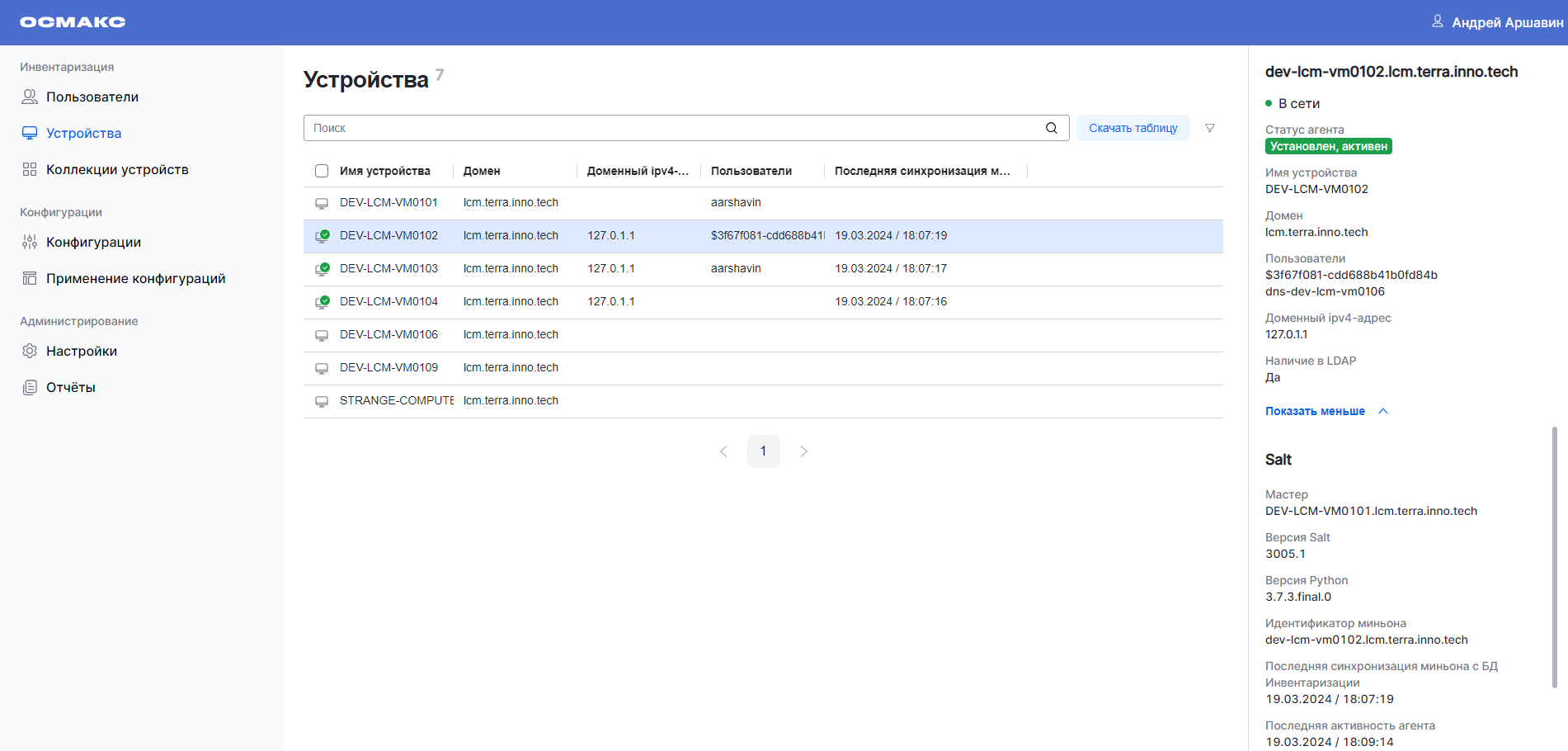Toggle the select-all devices checkbox
Image resolution: width=1568 pixels, height=751 pixels.
[x=322, y=171]
